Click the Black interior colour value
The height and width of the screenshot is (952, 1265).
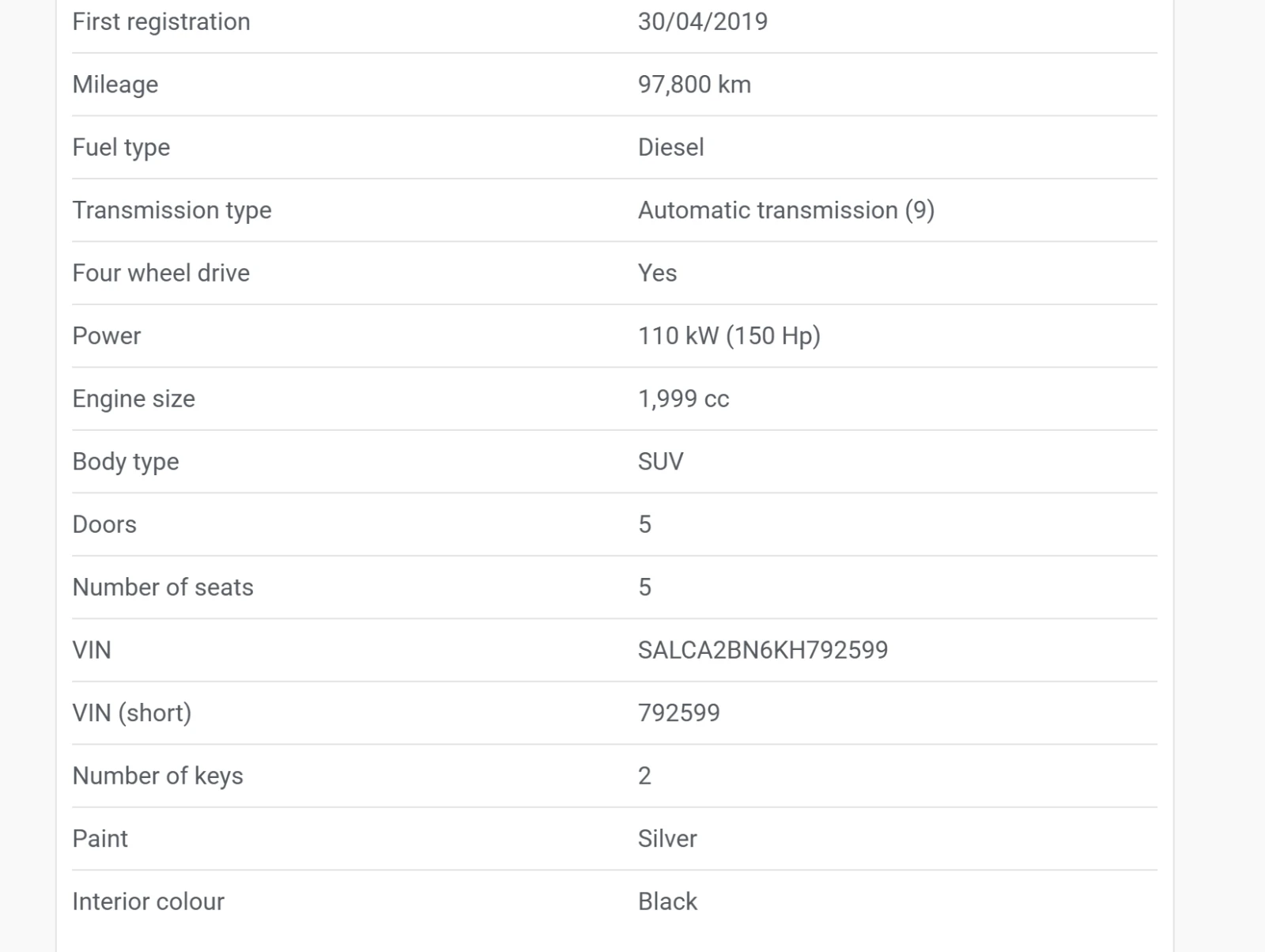pos(667,901)
